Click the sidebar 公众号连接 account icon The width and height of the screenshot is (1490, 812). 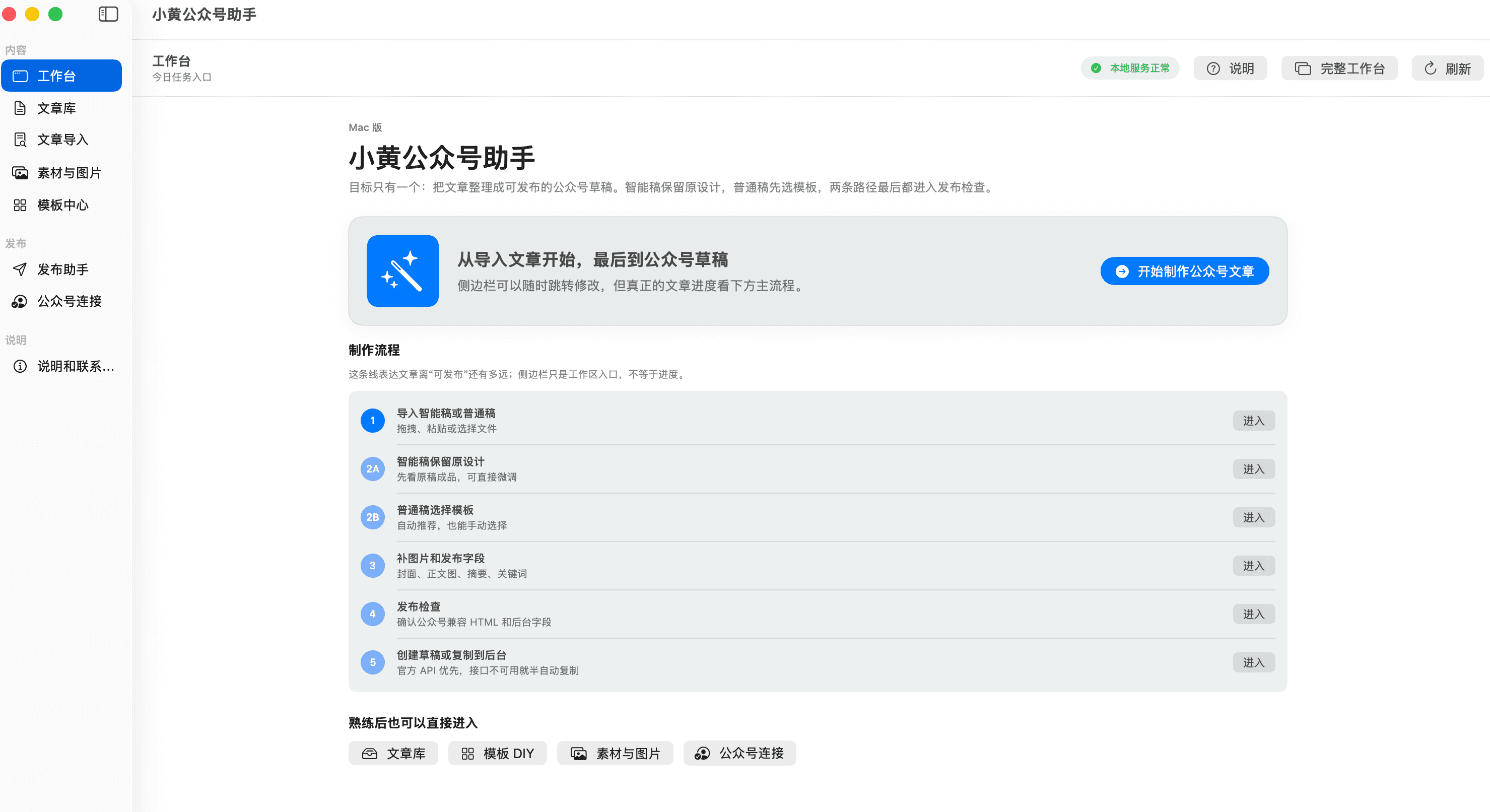(x=20, y=301)
